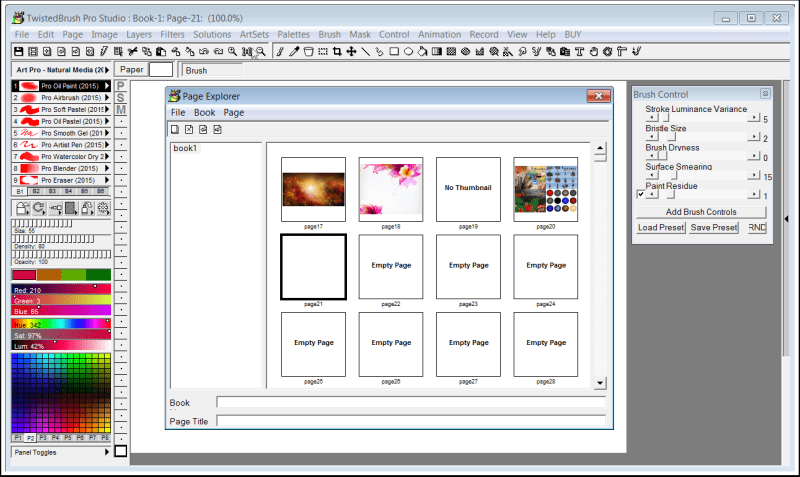Screen dimensions: 800x477
Task: Select the Move four-arrow tool
Action: tap(351, 52)
